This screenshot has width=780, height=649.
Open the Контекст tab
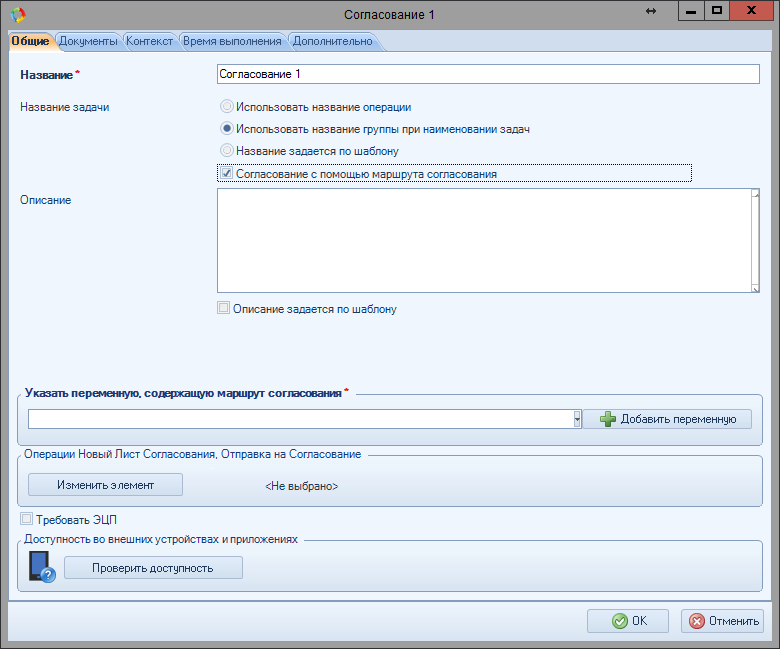(149, 41)
